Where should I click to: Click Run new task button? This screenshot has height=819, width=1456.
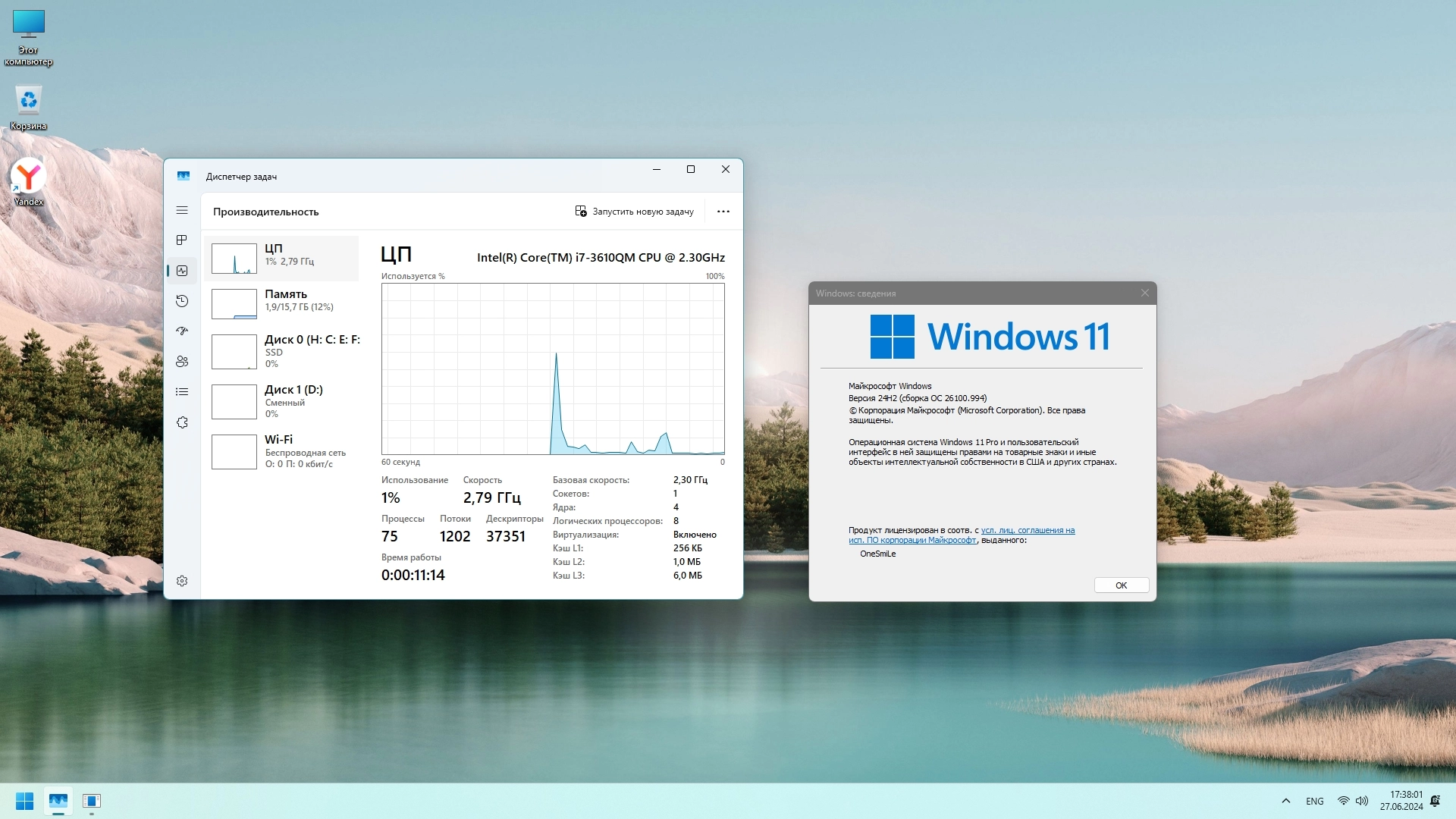(x=634, y=212)
